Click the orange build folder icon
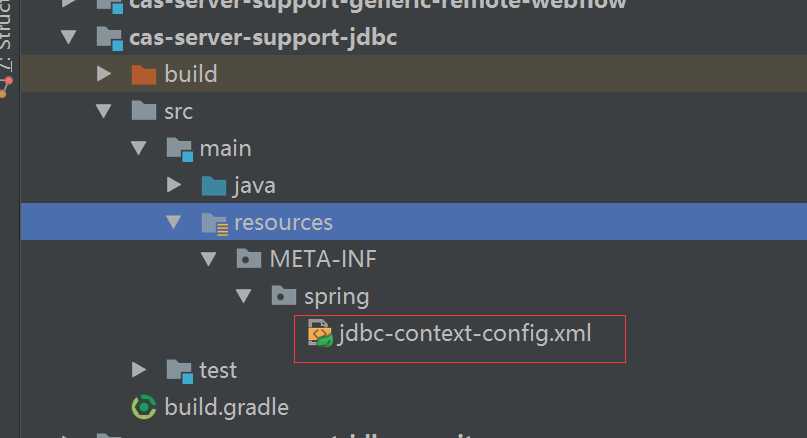807x438 pixels. click(x=144, y=75)
